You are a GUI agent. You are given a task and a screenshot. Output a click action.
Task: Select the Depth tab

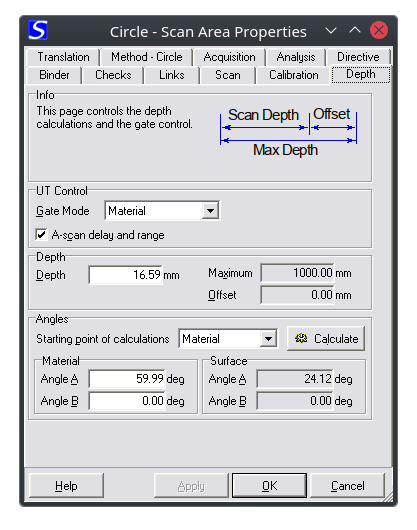[x=361, y=74]
